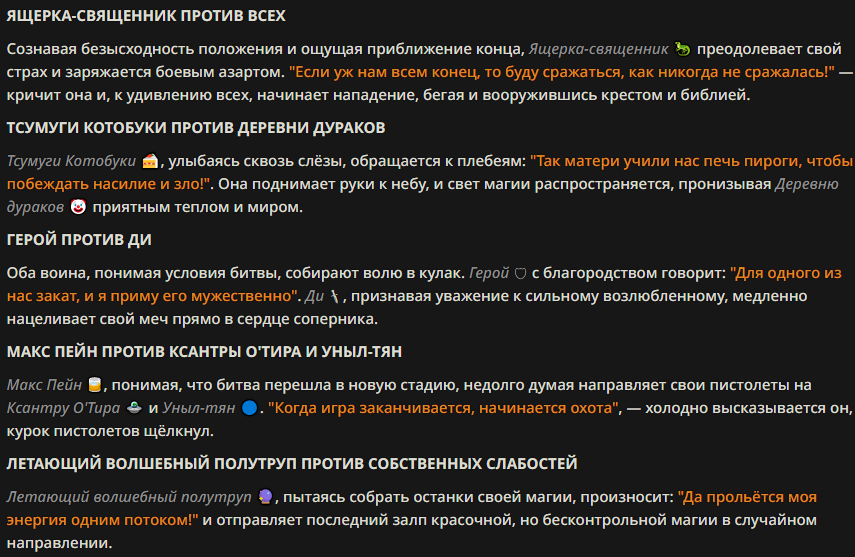Click the text "пытаясь собрать останки своей магии"
The image size is (855, 557).
coord(426,497)
